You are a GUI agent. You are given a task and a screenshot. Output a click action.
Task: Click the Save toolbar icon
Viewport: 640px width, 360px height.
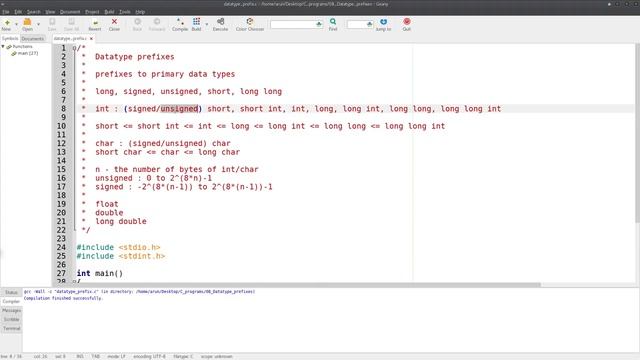pos(52,24)
